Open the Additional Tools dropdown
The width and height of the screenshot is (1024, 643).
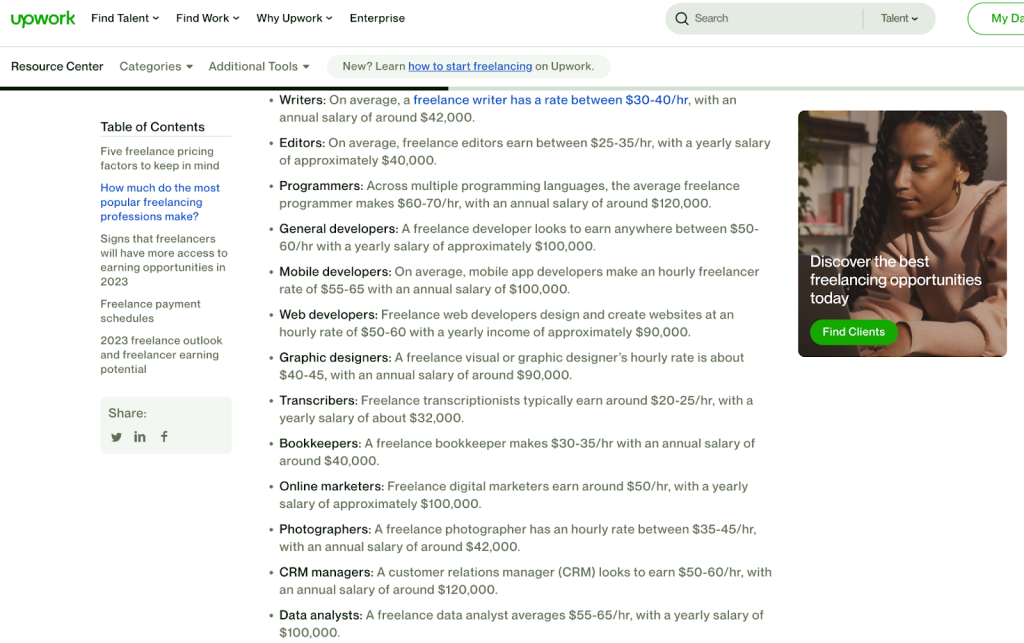pos(259,67)
